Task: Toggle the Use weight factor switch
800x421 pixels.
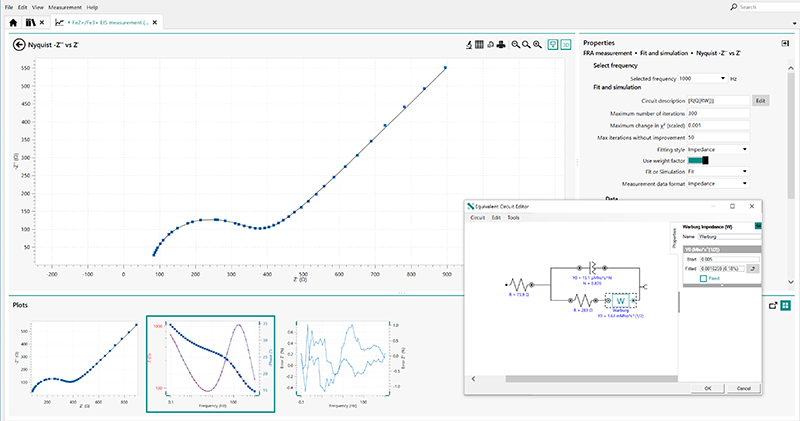Action: [x=697, y=160]
